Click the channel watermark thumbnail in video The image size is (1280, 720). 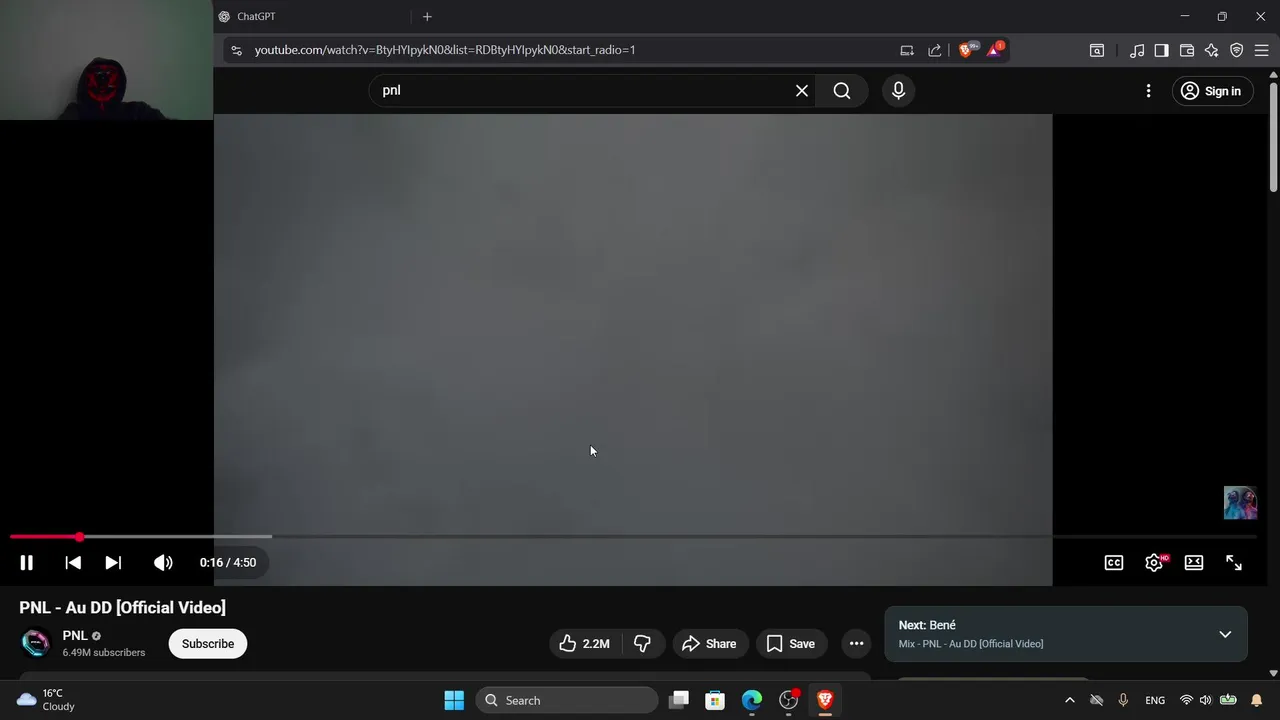tap(1240, 503)
